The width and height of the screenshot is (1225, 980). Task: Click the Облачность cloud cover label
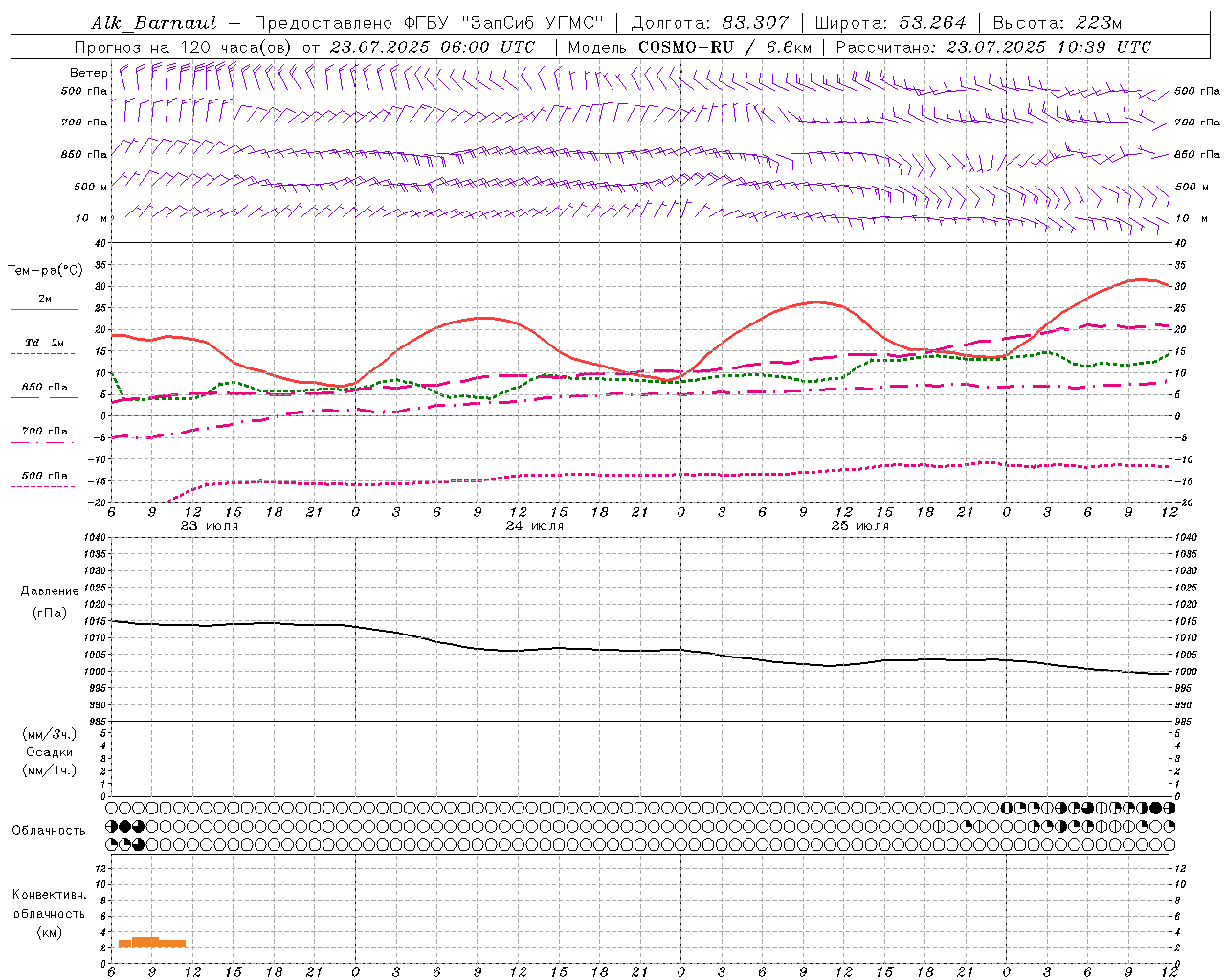point(49,830)
